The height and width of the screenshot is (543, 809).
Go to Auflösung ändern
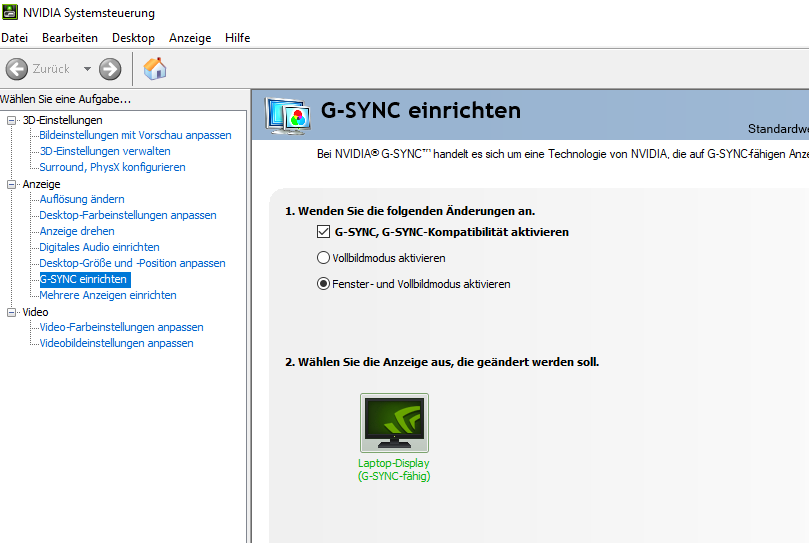click(x=82, y=199)
